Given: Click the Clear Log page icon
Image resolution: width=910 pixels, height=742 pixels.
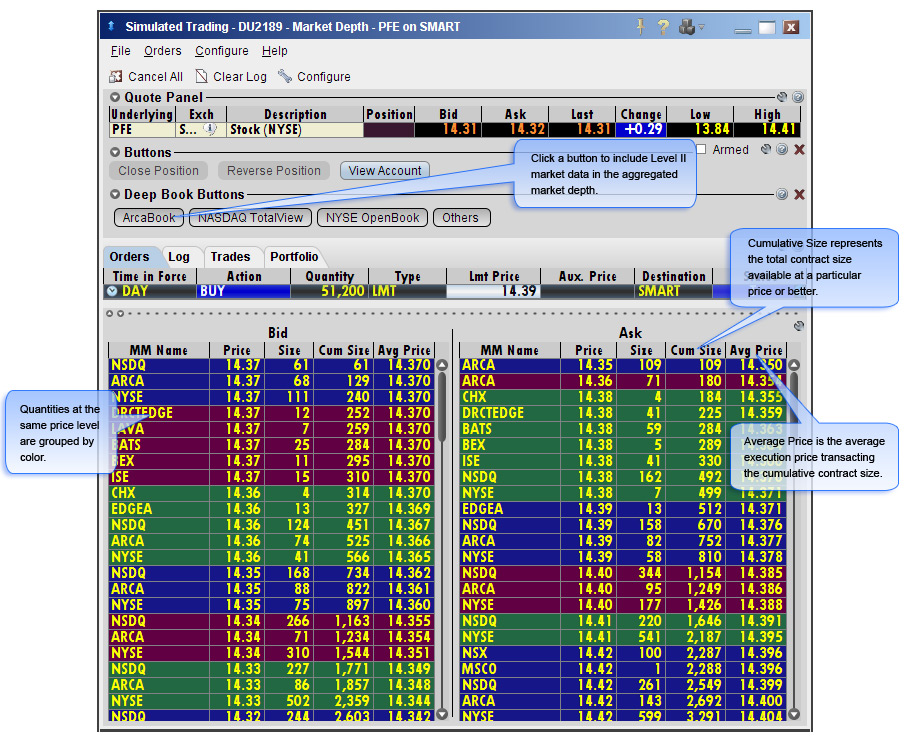Looking at the screenshot, I should [201, 77].
